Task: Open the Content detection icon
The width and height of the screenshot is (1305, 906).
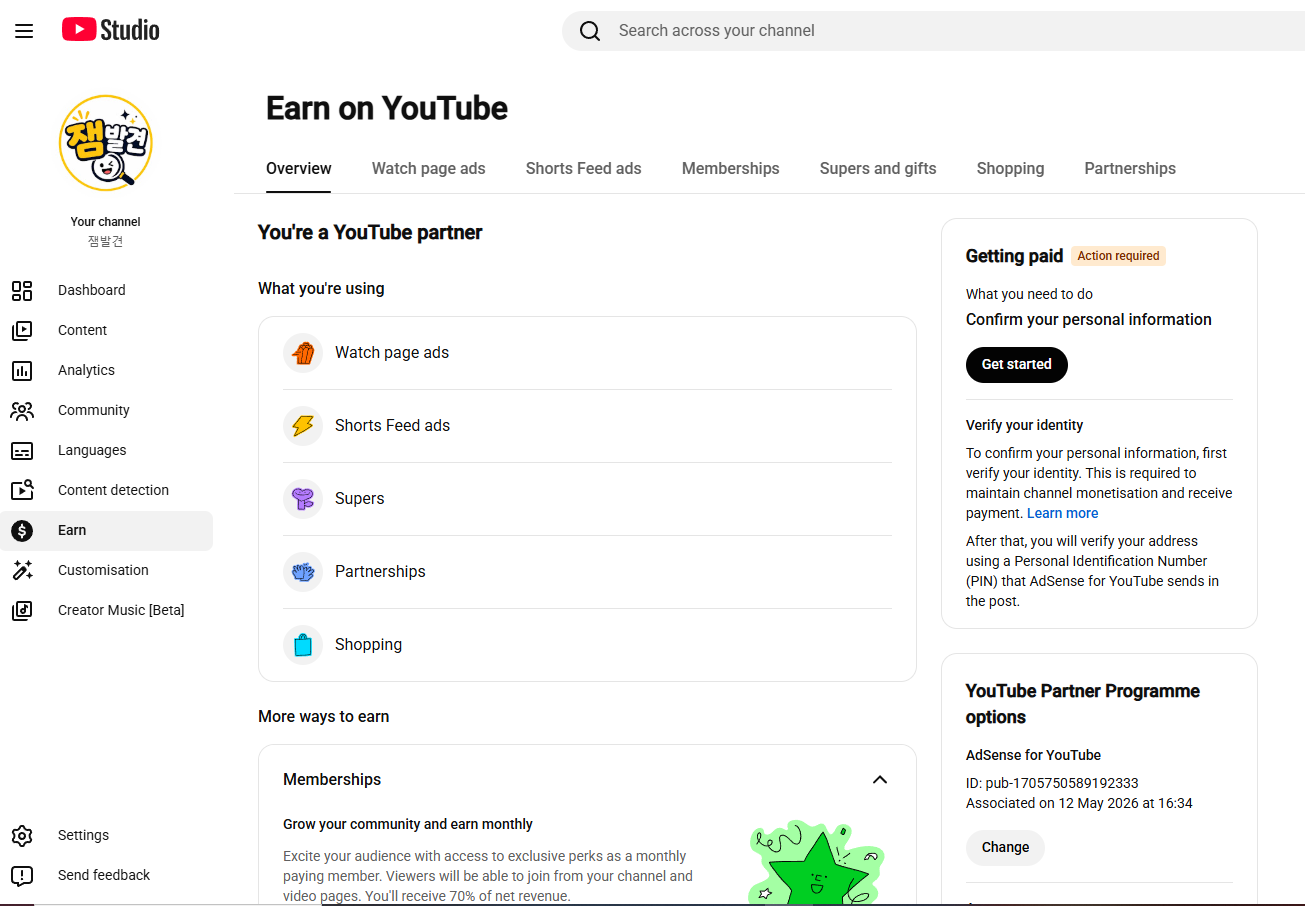Action: point(22,490)
